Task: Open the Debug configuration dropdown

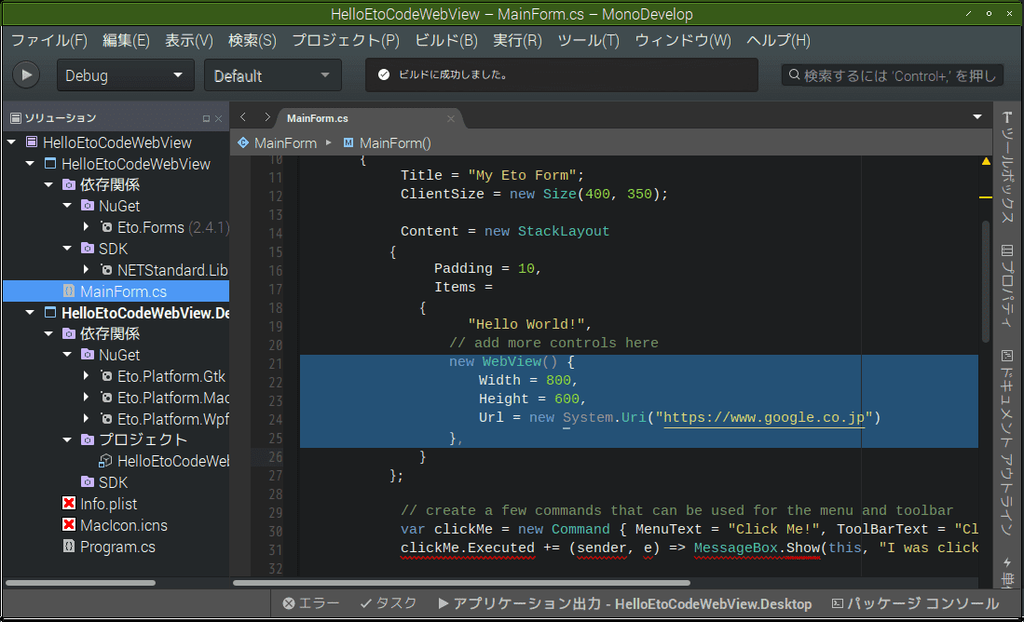Action: (x=125, y=74)
